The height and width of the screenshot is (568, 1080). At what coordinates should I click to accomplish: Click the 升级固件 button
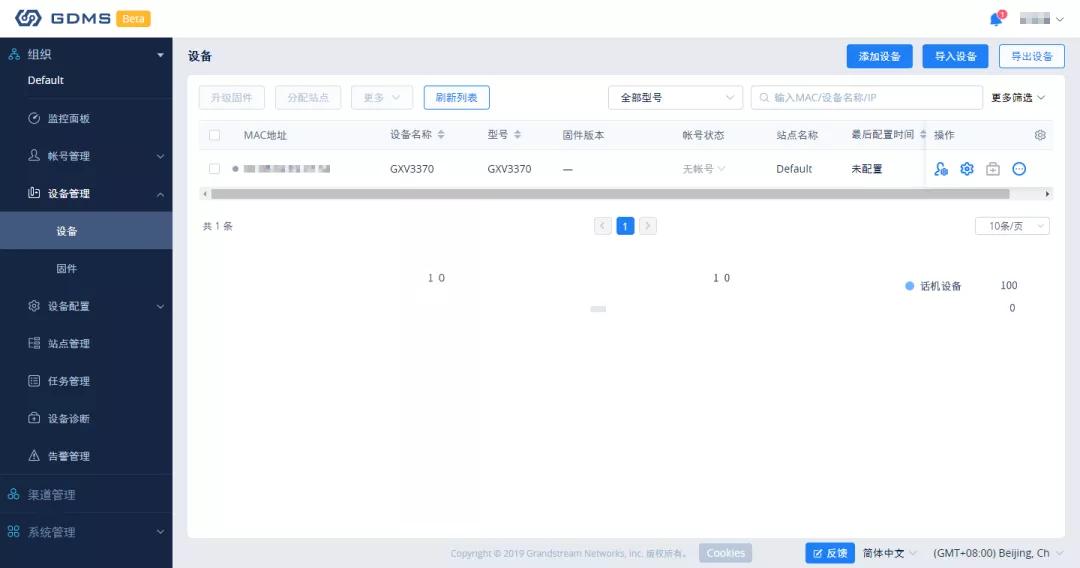coord(231,98)
